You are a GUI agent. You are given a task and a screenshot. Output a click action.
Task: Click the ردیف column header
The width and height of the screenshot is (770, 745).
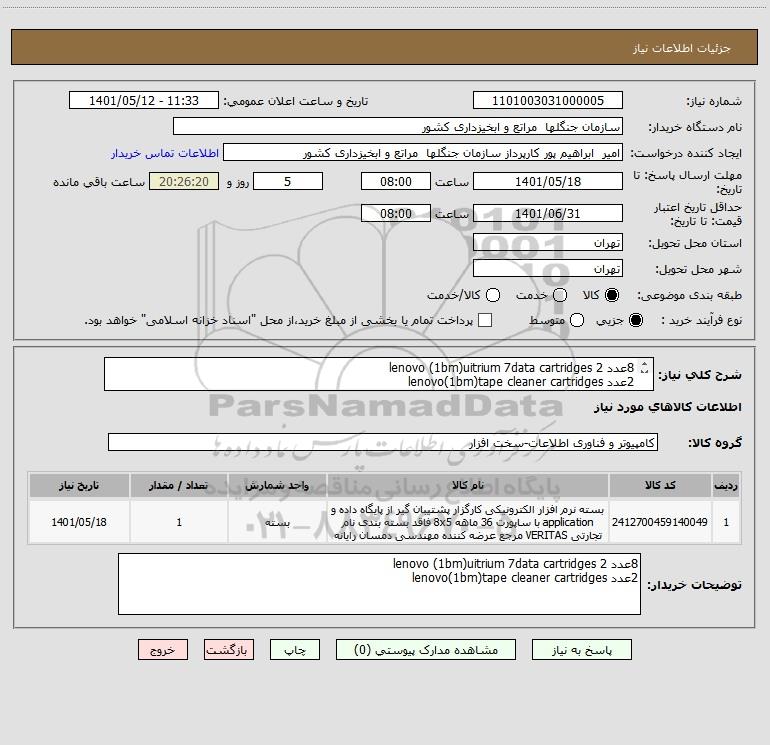[x=726, y=485]
